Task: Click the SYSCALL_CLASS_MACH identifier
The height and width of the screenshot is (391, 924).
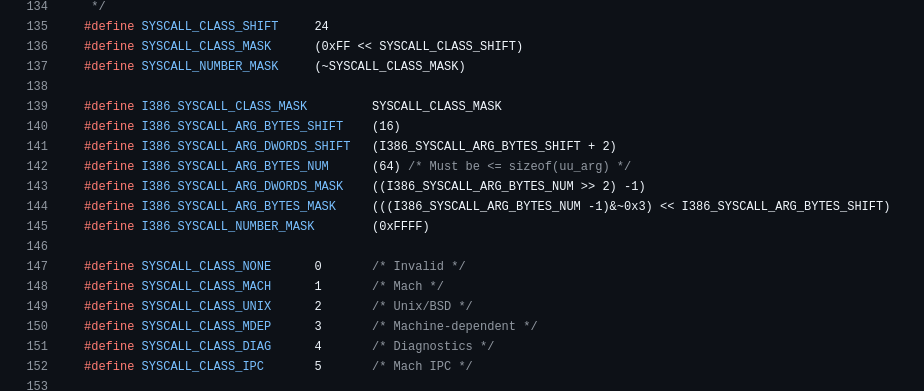Action: [x=206, y=287]
